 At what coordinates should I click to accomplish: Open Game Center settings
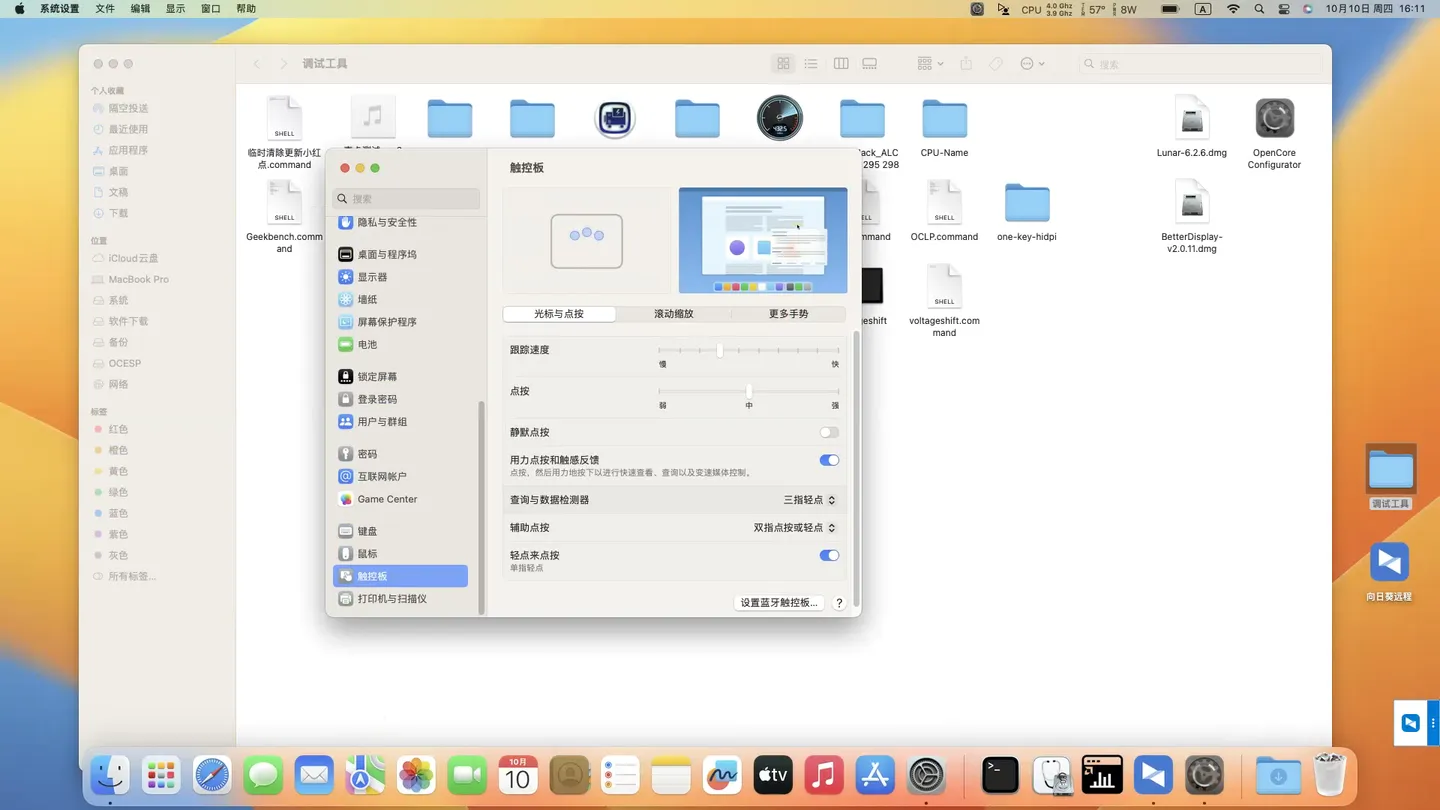tap(386, 499)
